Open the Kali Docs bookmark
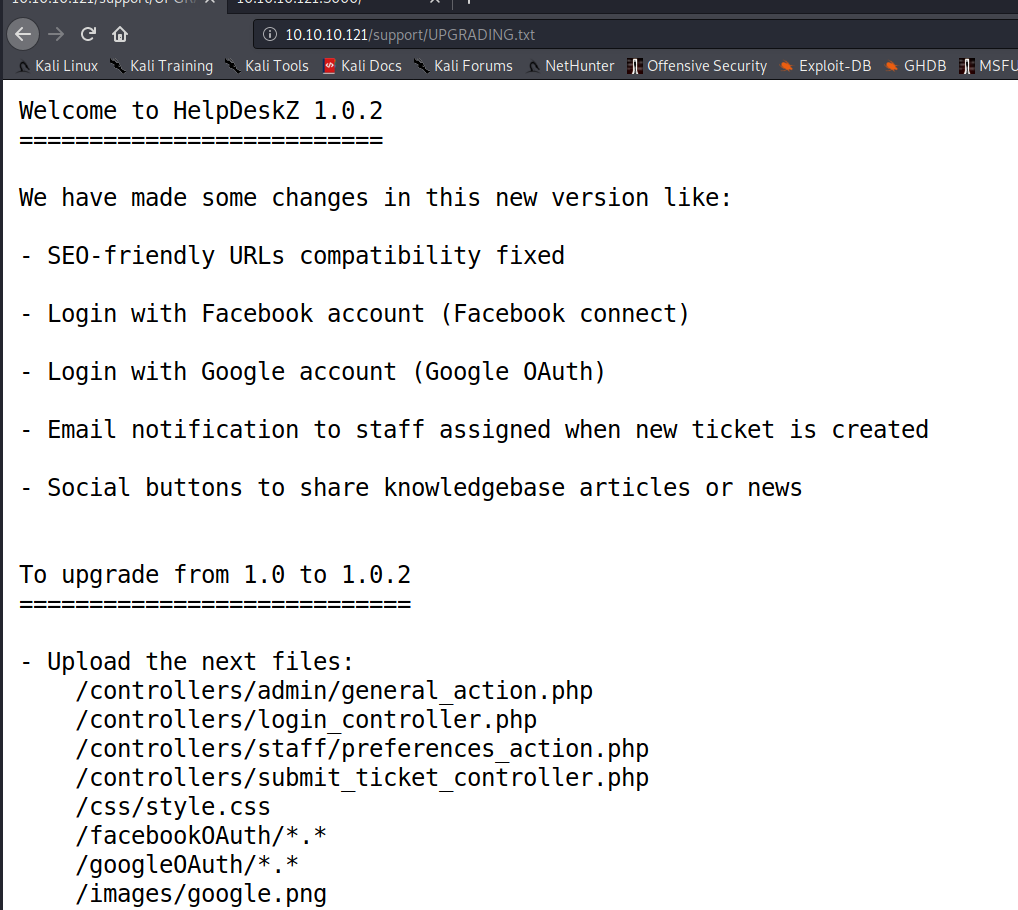1018x910 pixels. click(x=362, y=66)
